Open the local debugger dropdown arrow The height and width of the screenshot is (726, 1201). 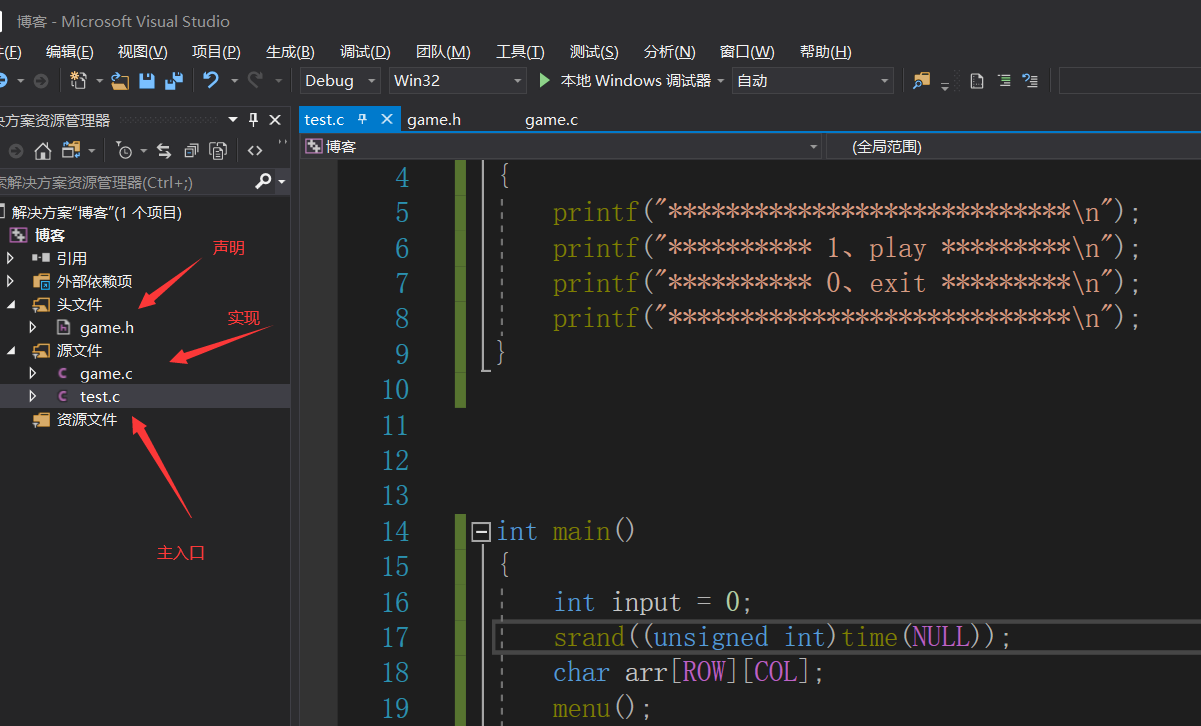[x=721, y=81]
